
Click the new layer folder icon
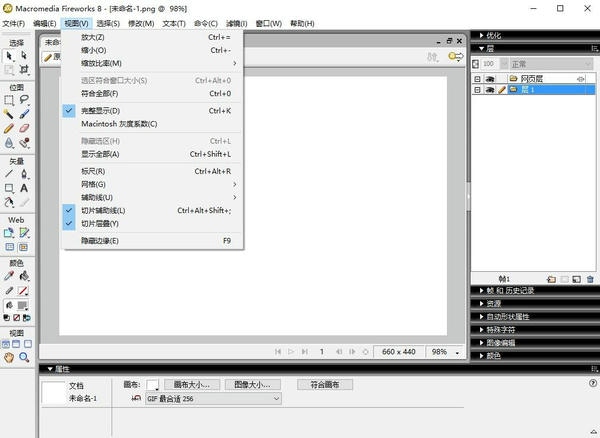click(x=551, y=279)
